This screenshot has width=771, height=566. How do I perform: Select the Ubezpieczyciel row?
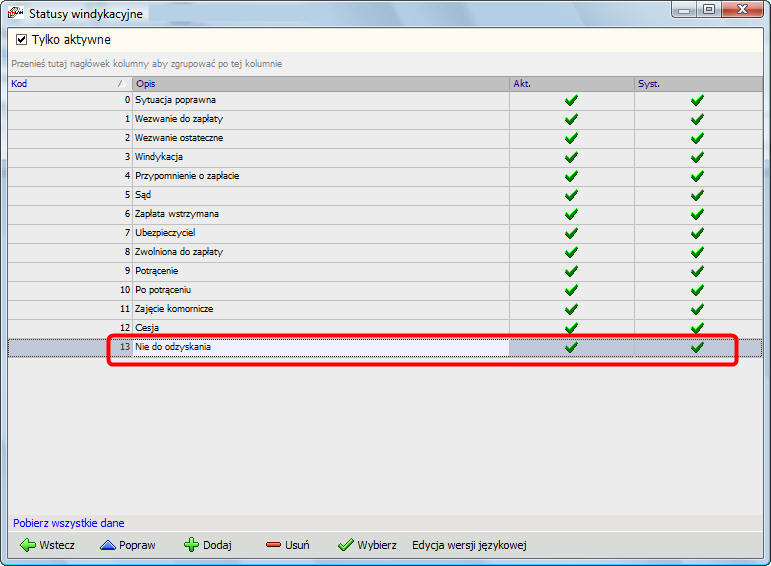(385, 233)
